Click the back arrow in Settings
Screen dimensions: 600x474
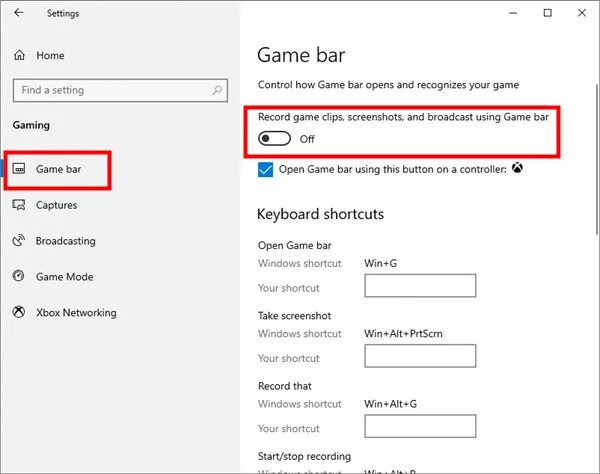[x=18, y=13]
